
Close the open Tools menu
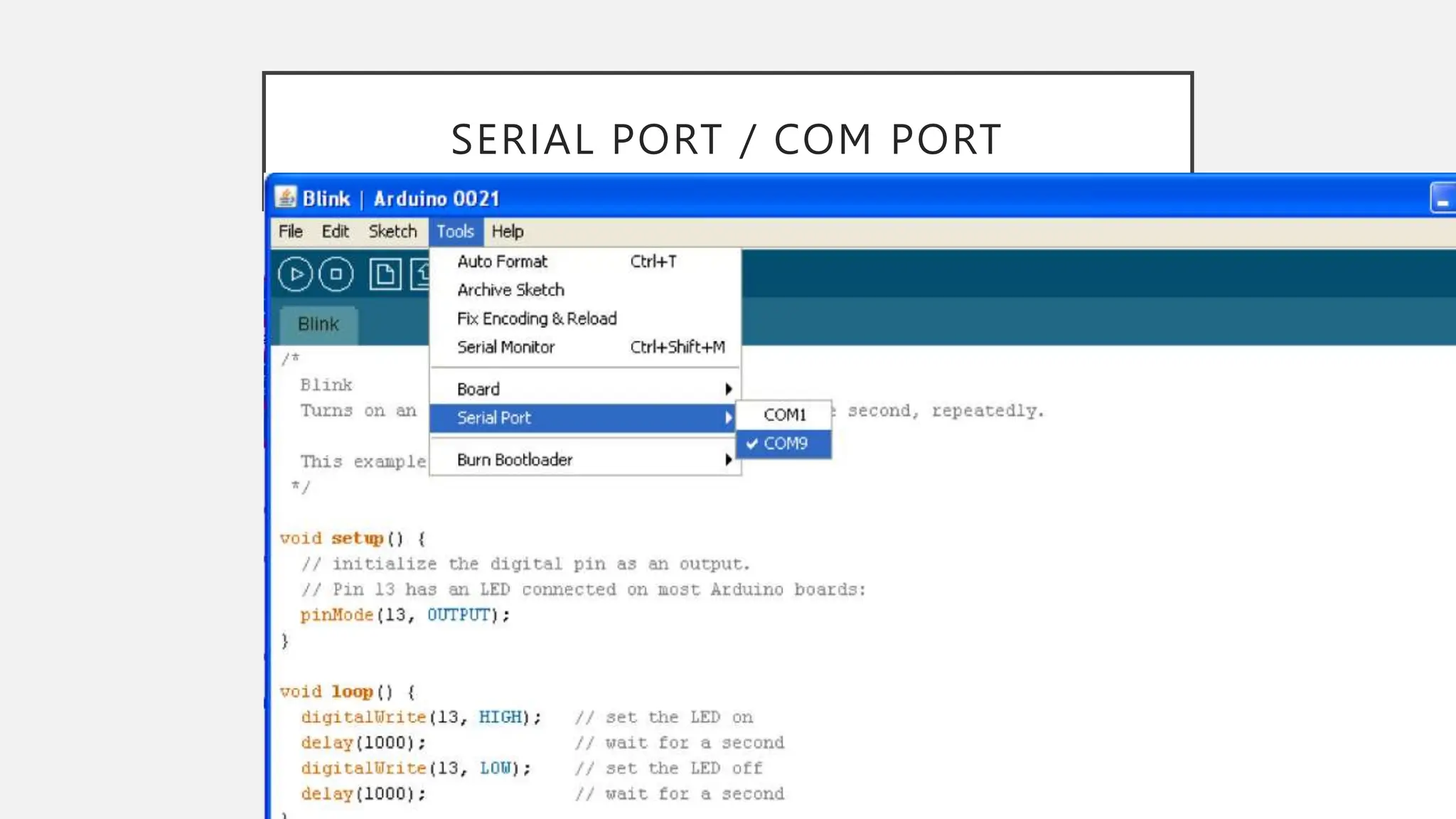[455, 232]
